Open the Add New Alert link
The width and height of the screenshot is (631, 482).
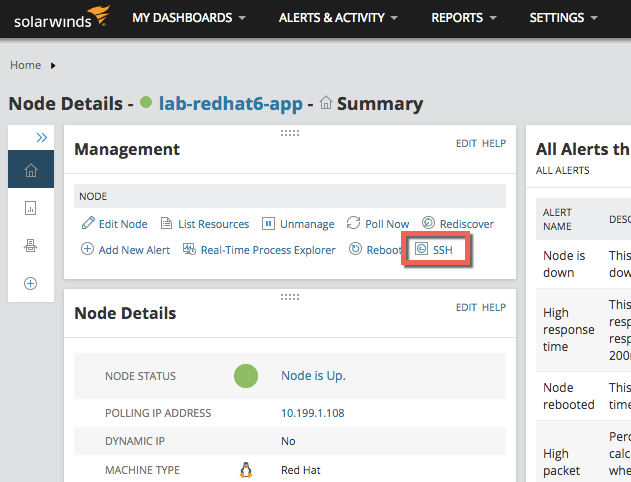click(134, 250)
